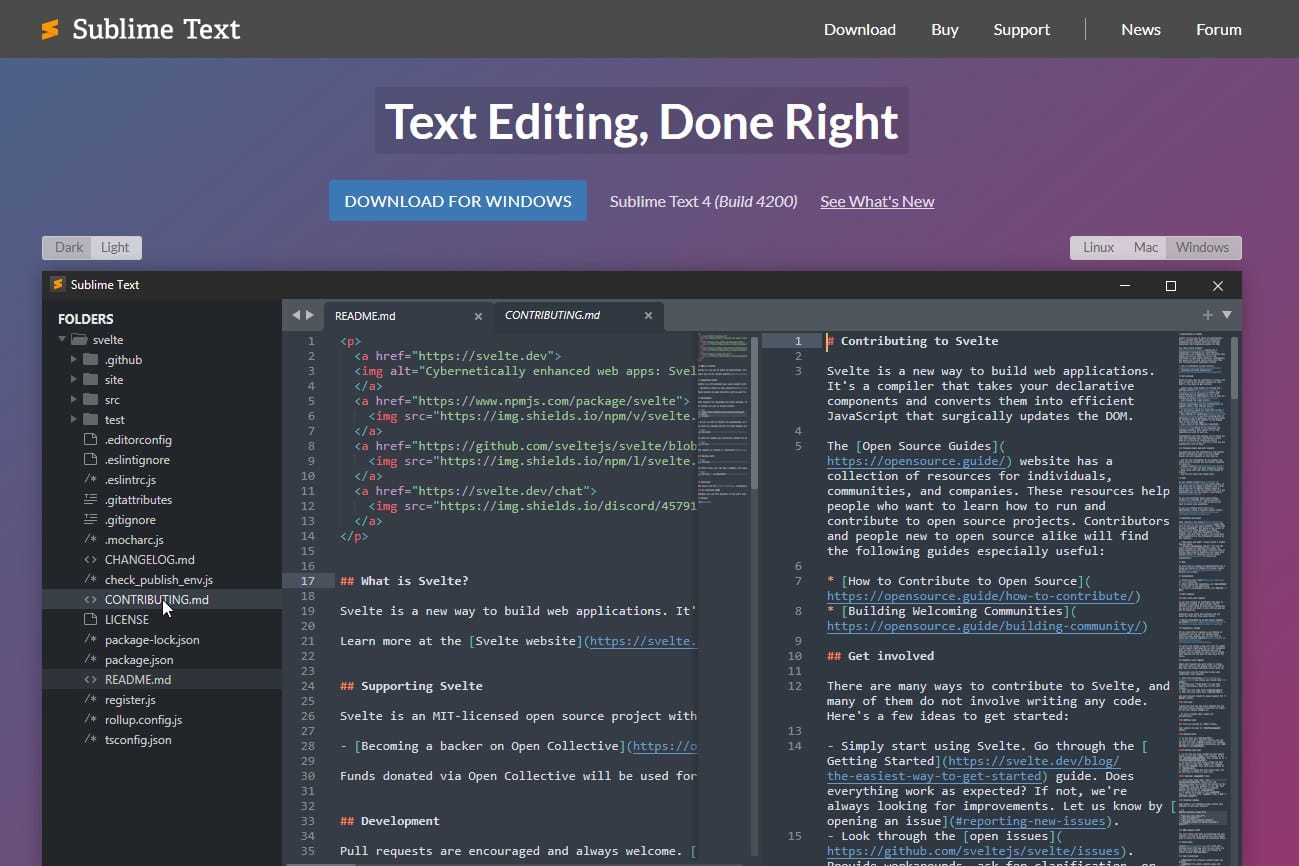This screenshot has width=1299, height=866.
Task: Switch screenshot theme to Dark
Action: (69, 248)
